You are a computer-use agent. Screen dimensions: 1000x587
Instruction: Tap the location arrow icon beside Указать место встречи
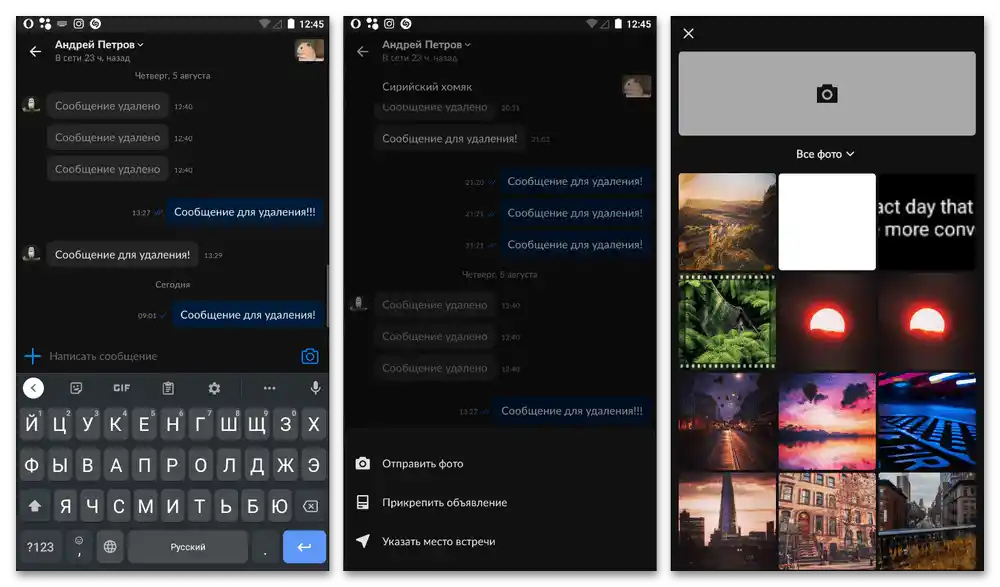point(362,541)
